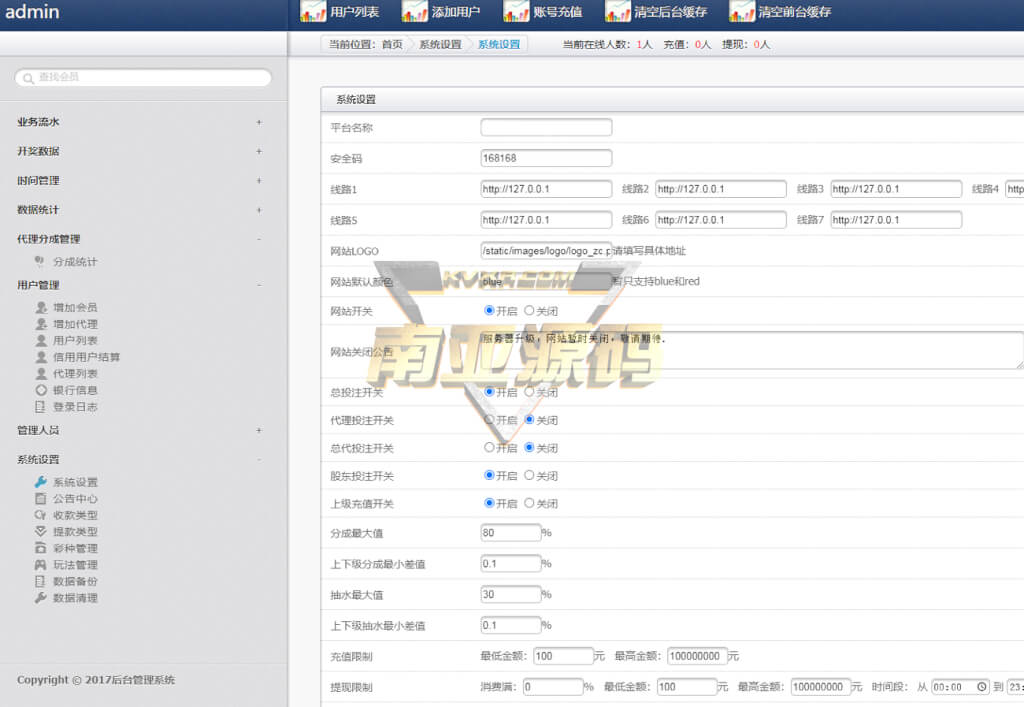Open 用户列表 from the top navigation
Screen dimensions: 1024x707
point(355,12)
